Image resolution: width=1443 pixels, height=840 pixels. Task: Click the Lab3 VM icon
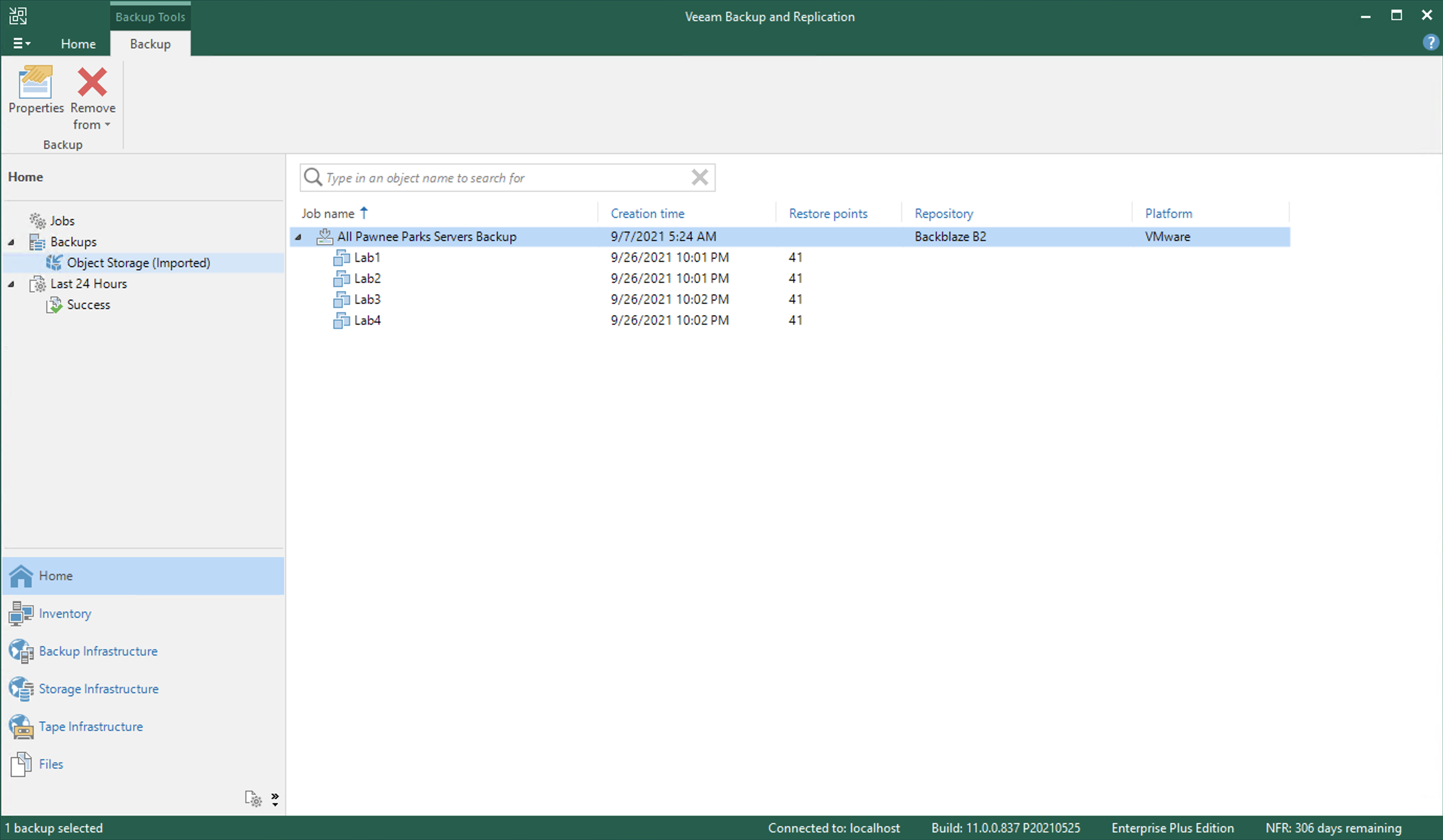[x=341, y=299]
